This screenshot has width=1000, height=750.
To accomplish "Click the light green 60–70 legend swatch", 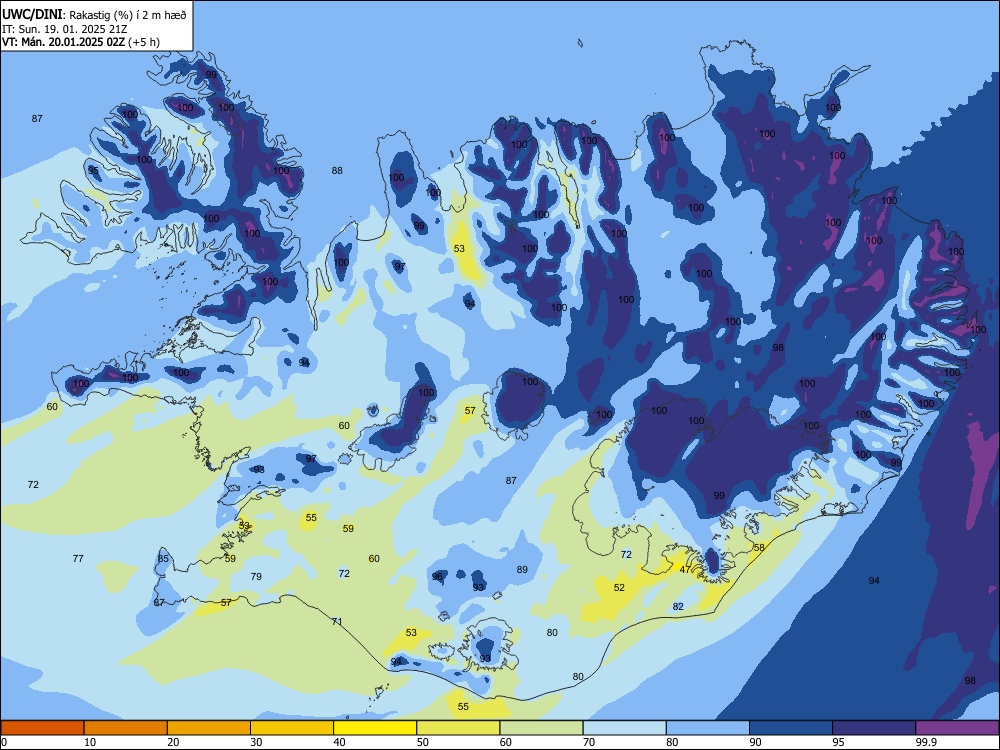I will tap(541, 728).
